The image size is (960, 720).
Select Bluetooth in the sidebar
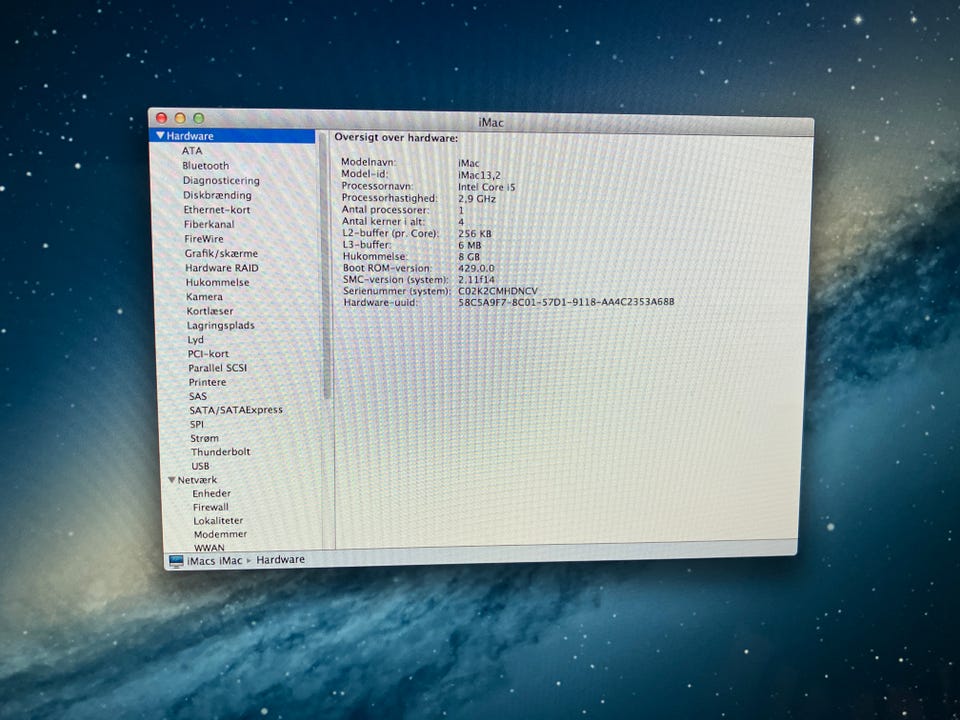(x=206, y=166)
